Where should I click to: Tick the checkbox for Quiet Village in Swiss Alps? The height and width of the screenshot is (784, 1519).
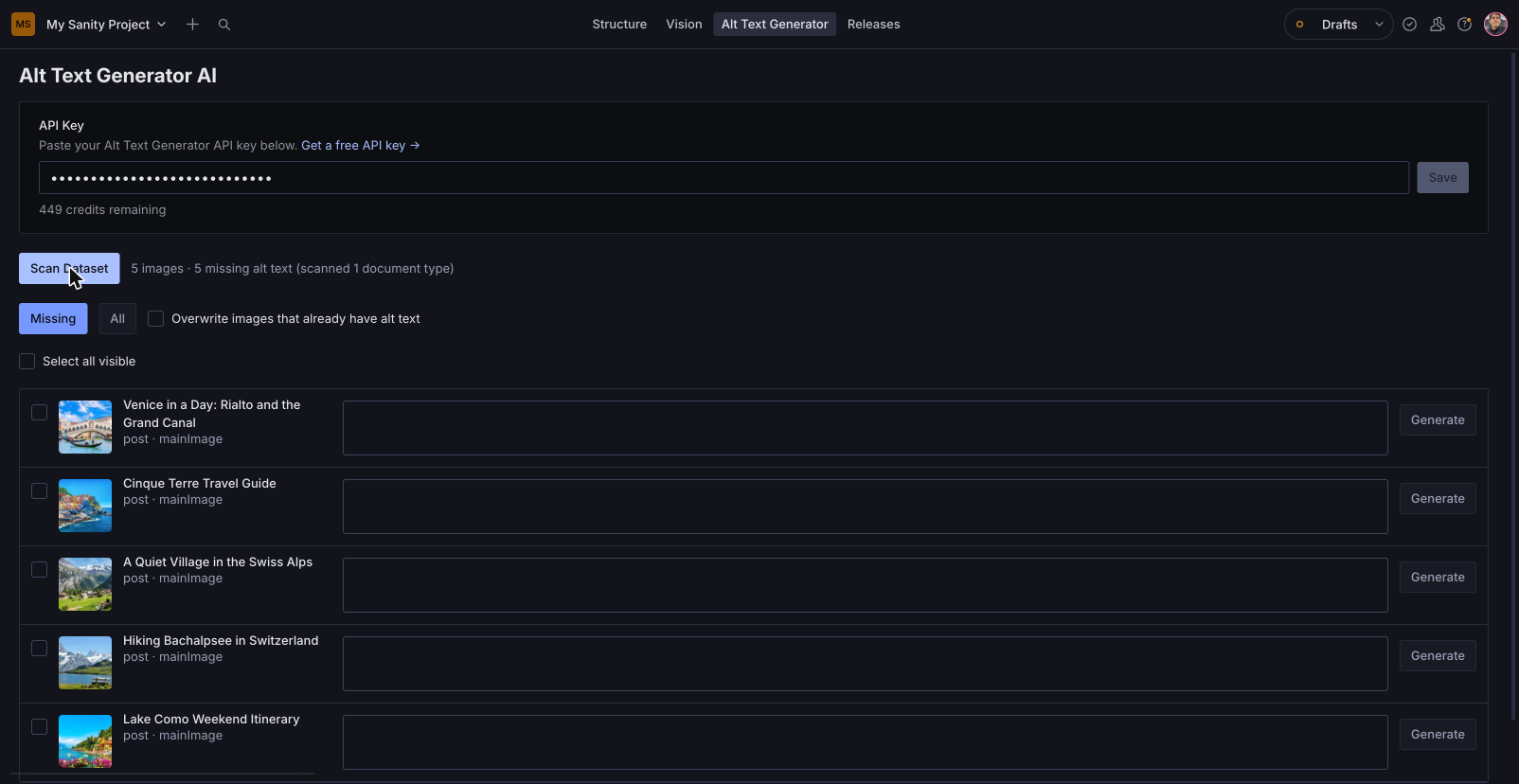click(39, 569)
